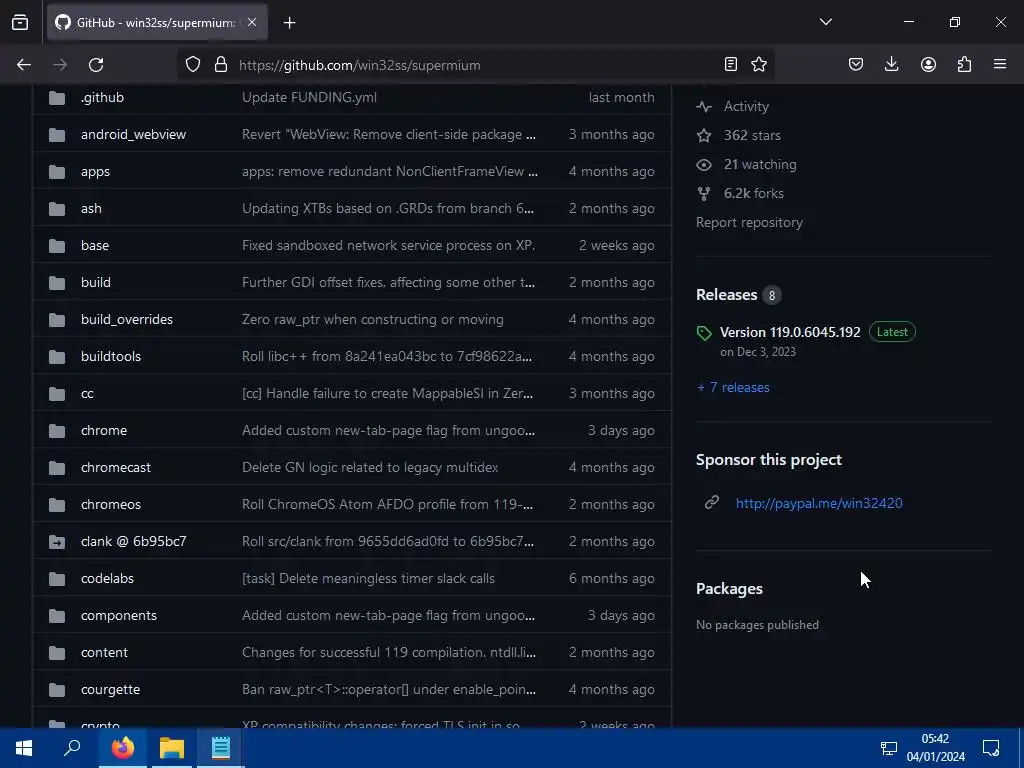The height and width of the screenshot is (768, 1024).
Task: Open the Firefox downloads icon
Action: tap(891, 64)
